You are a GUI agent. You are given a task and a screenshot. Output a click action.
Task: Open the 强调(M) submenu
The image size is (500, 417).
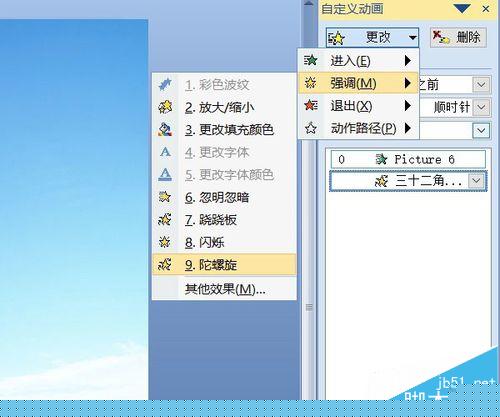pyautogui.click(x=358, y=83)
